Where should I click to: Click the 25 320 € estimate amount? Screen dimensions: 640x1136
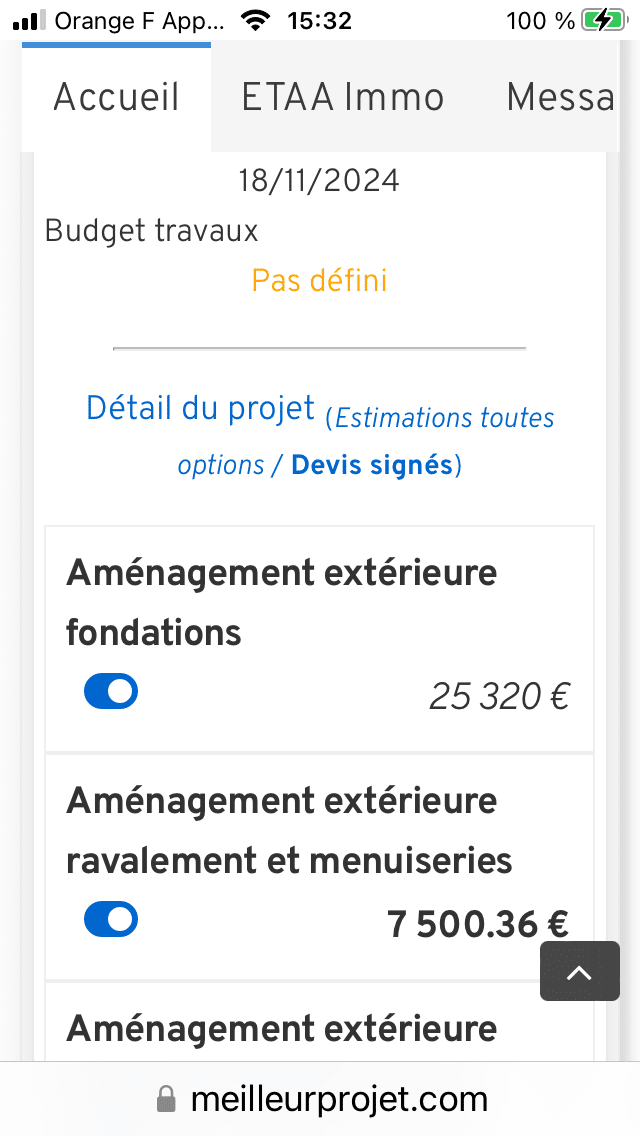coord(499,697)
